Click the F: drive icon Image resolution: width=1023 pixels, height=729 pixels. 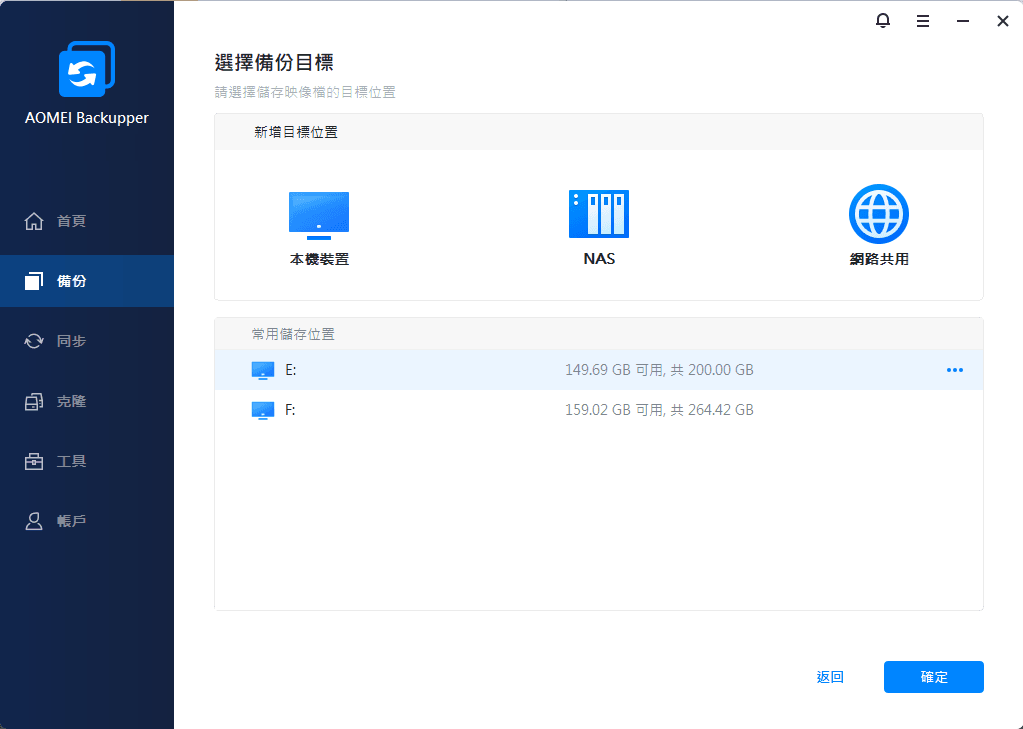tap(263, 411)
